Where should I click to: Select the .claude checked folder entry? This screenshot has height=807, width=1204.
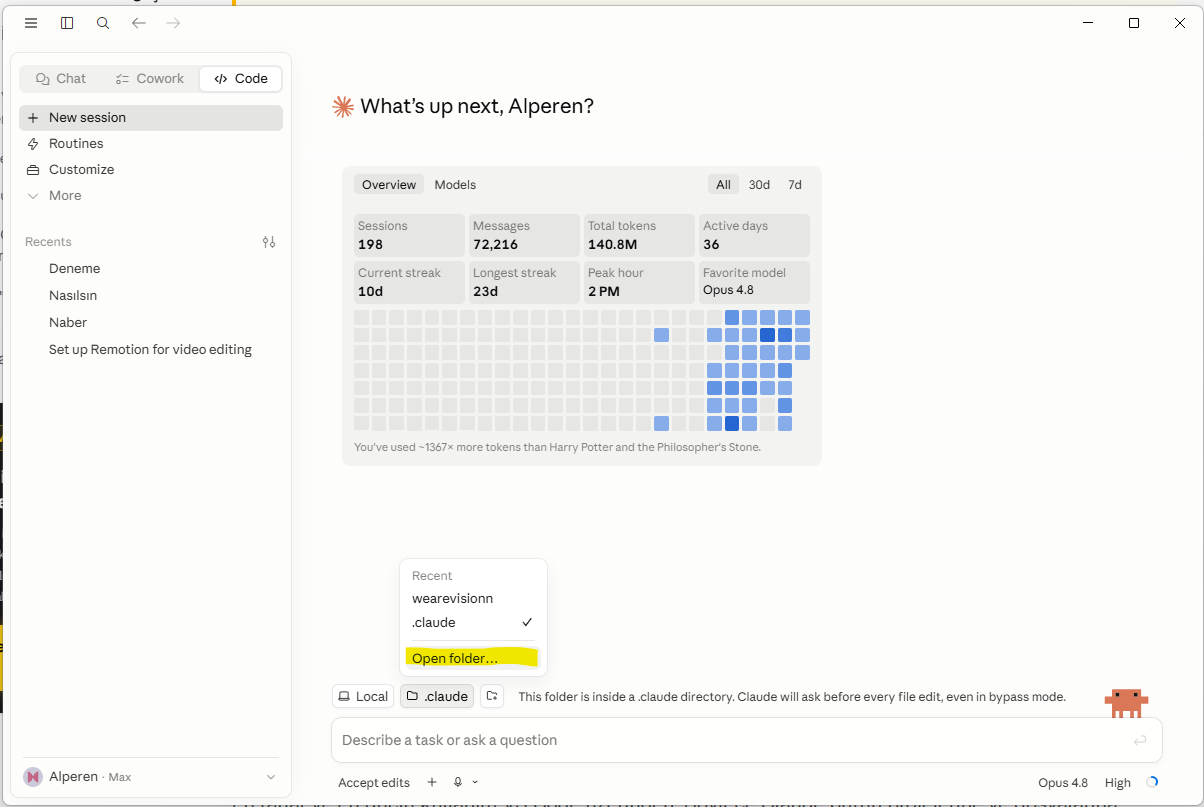[x=473, y=622]
